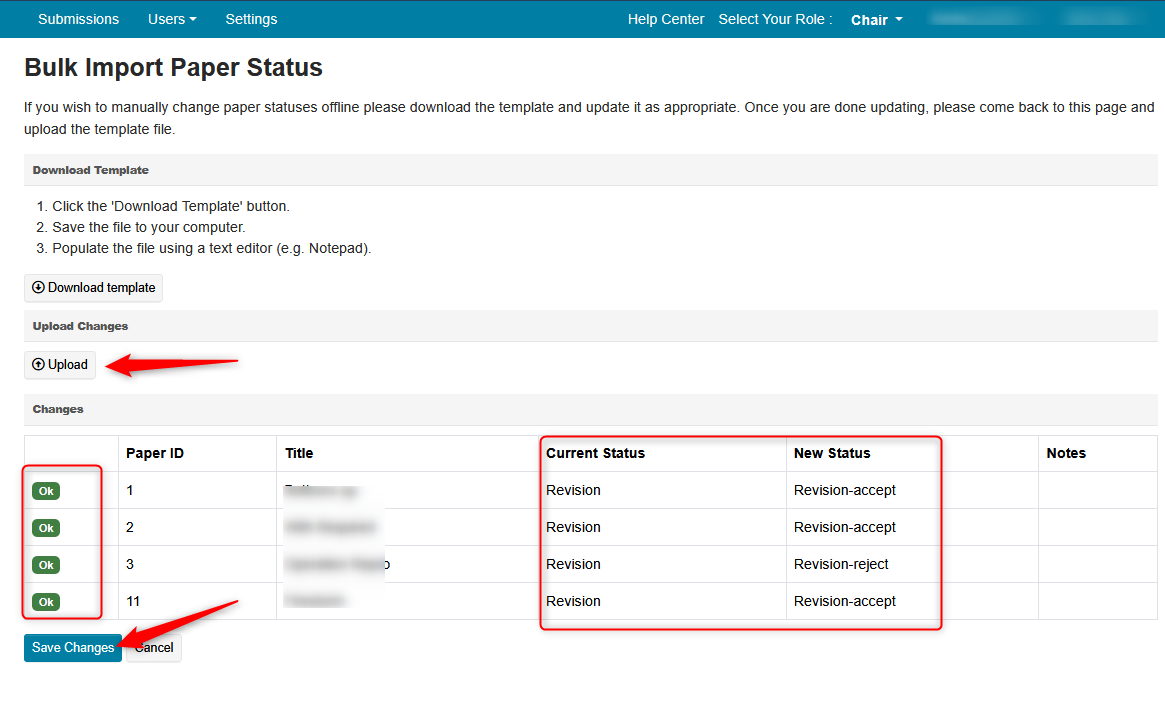The width and height of the screenshot is (1165, 715).
Task: Click the Ok badge for paper 1
Action: coord(46,491)
